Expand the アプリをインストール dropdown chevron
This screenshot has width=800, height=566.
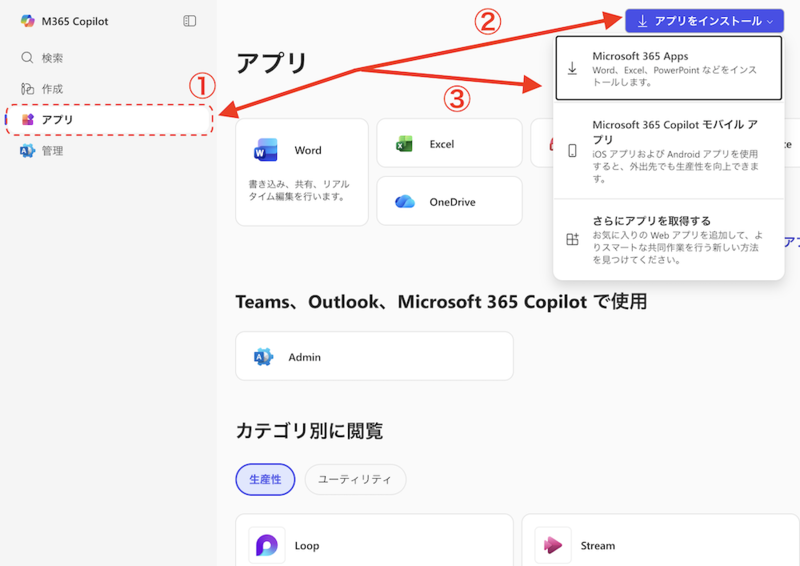click(x=770, y=21)
